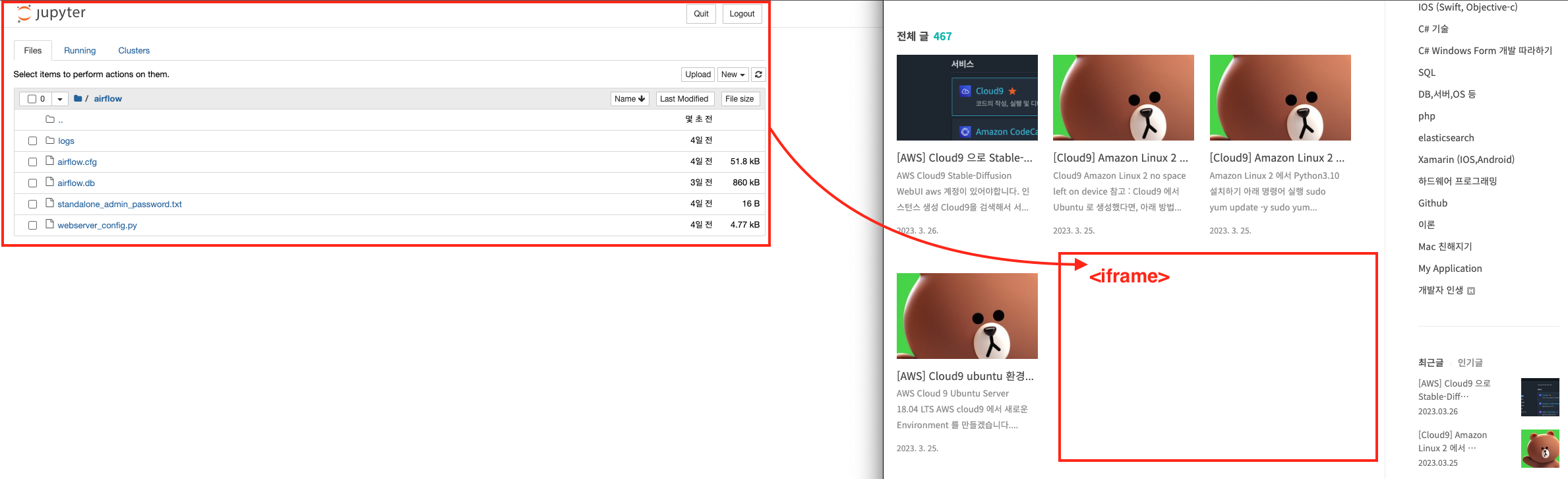
Task: Open the Github category
Action: [1433, 203]
